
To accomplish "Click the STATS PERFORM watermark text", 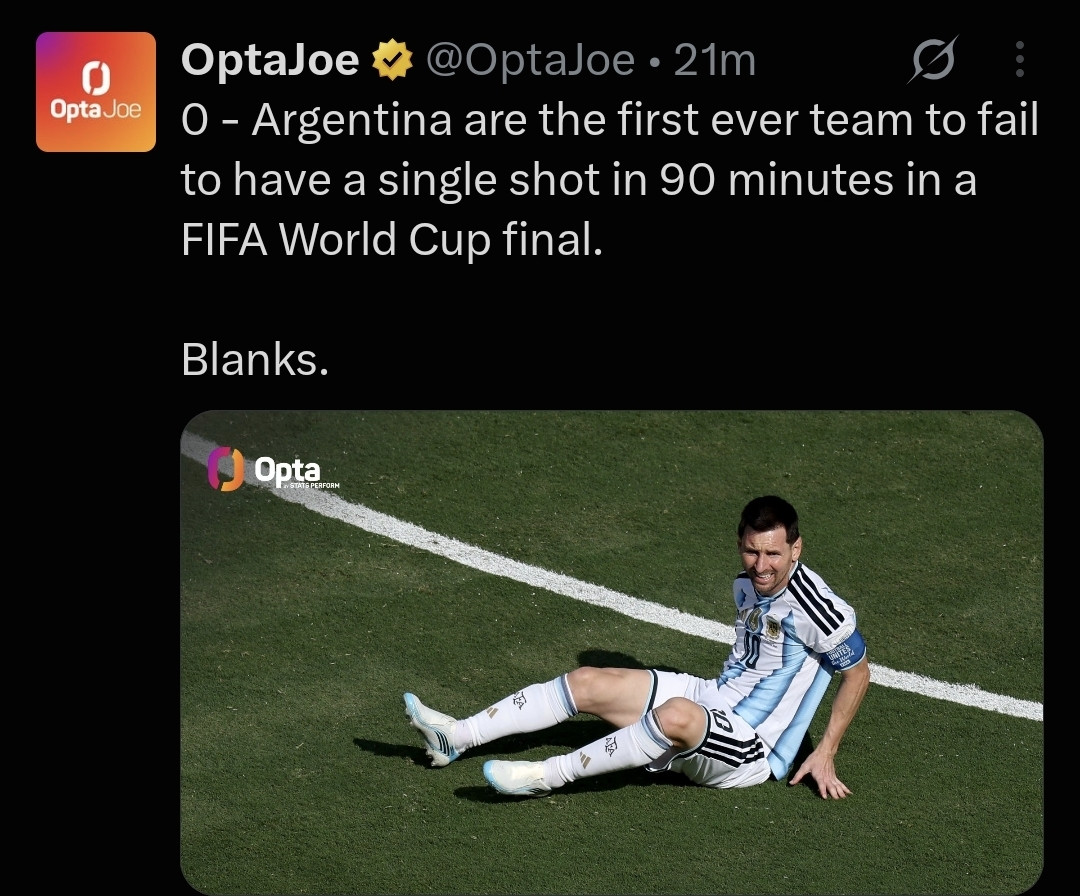I will (x=311, y=486).
